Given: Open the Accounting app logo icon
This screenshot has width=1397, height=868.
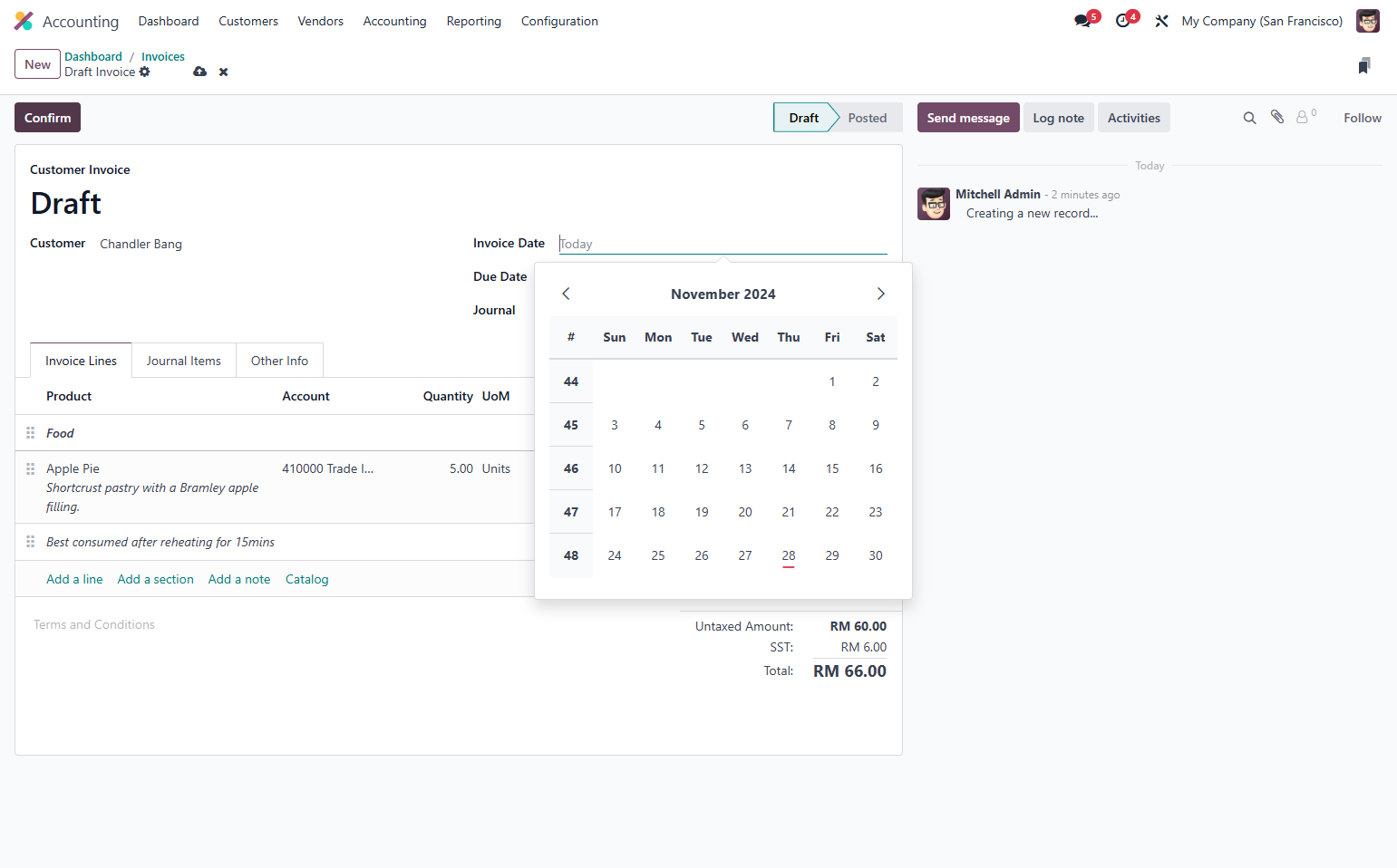Looking at the screenshot, I should [24, 21].
